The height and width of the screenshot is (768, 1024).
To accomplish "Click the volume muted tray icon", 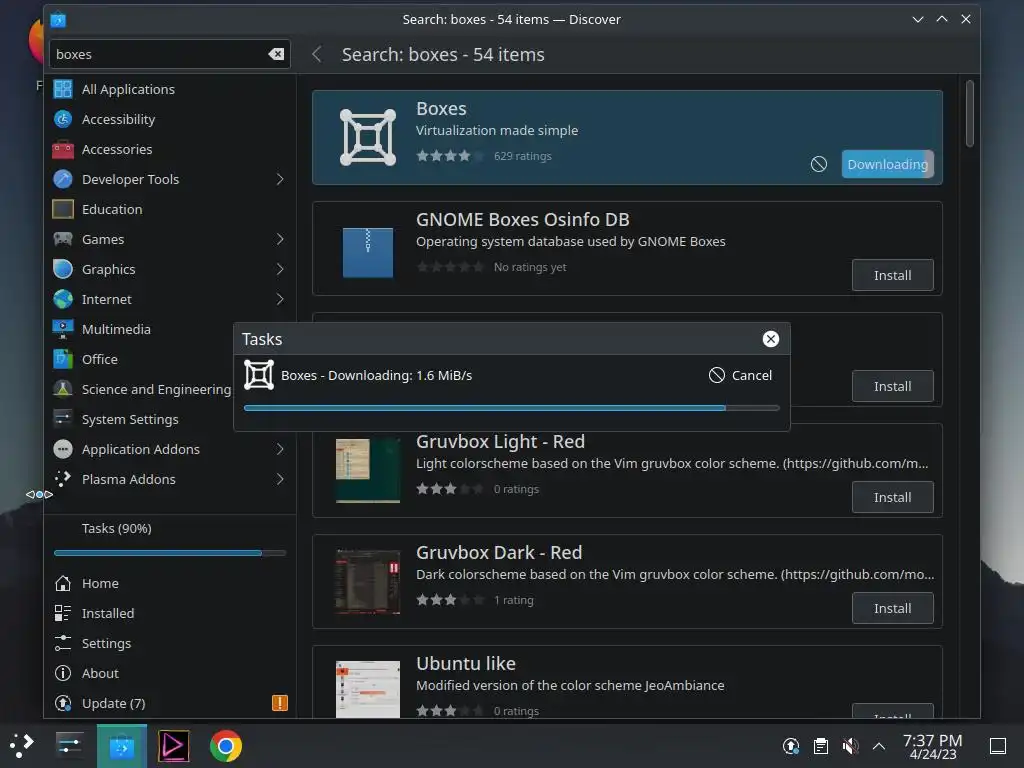I will point(850,746).
